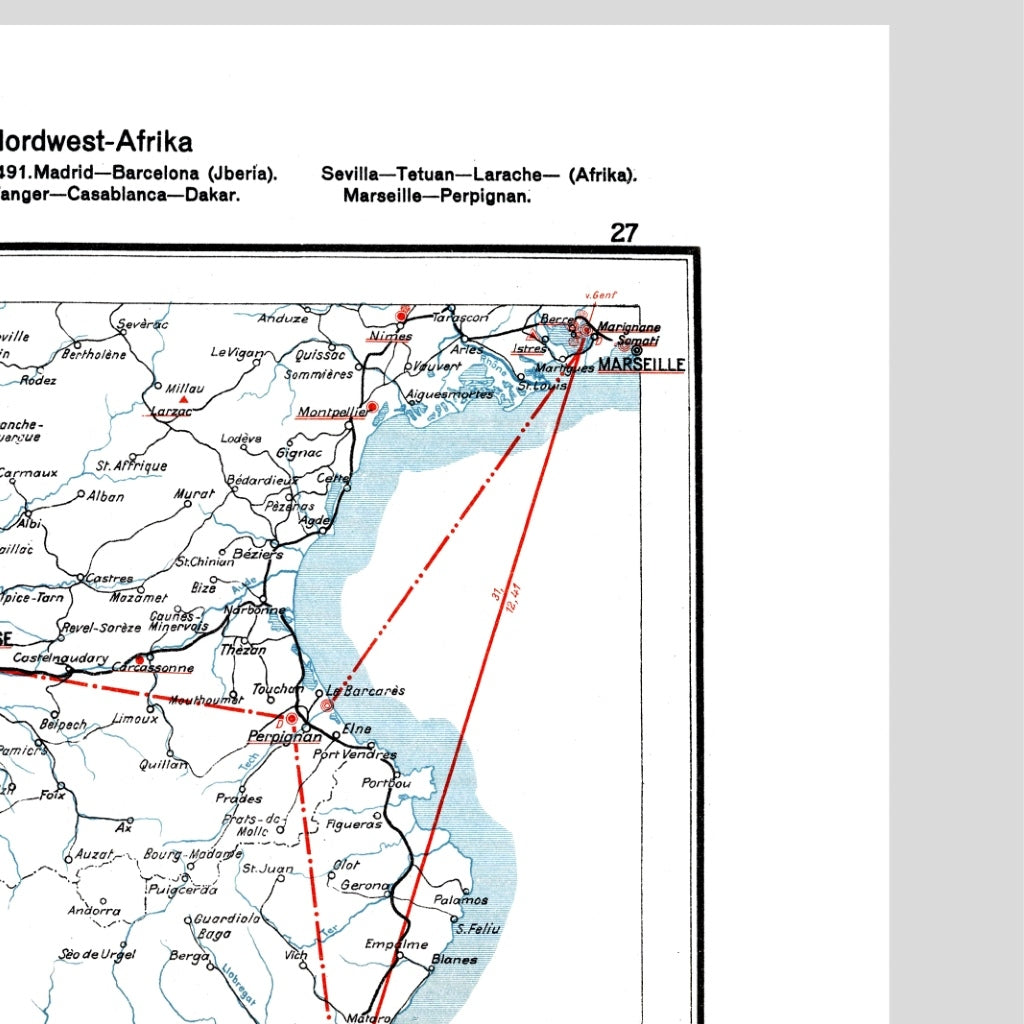Click the Le Barcarès label
The height and width of the screenshot is (1024, 1024).
tap(365, 690)
